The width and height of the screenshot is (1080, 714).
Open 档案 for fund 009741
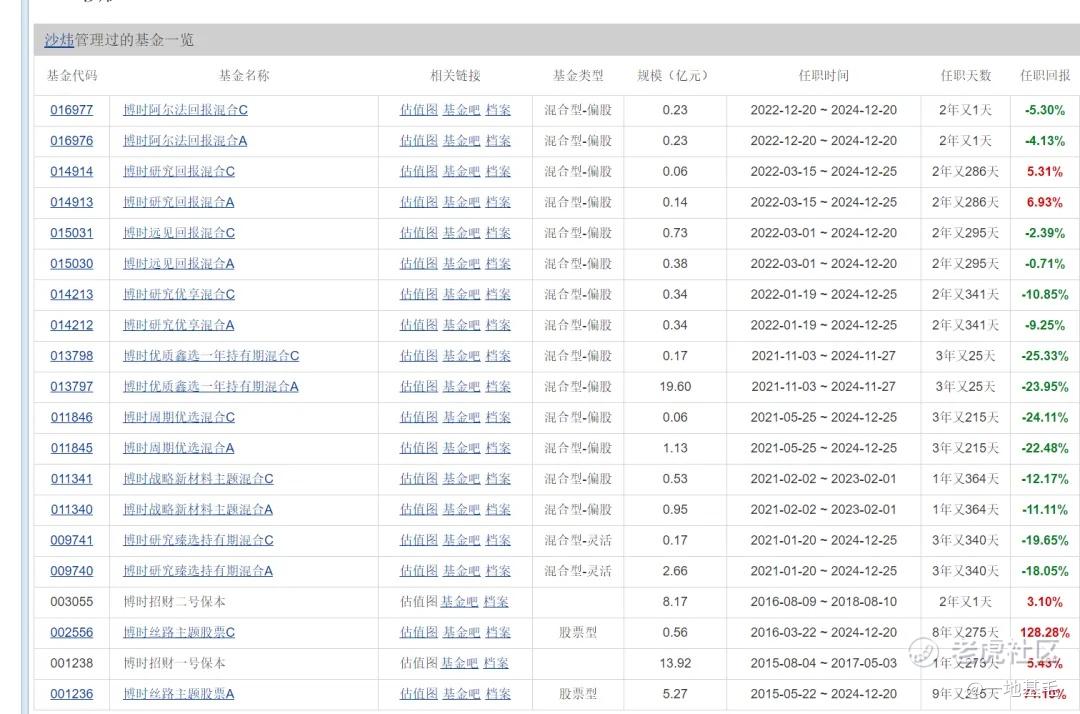pos(498,540)
